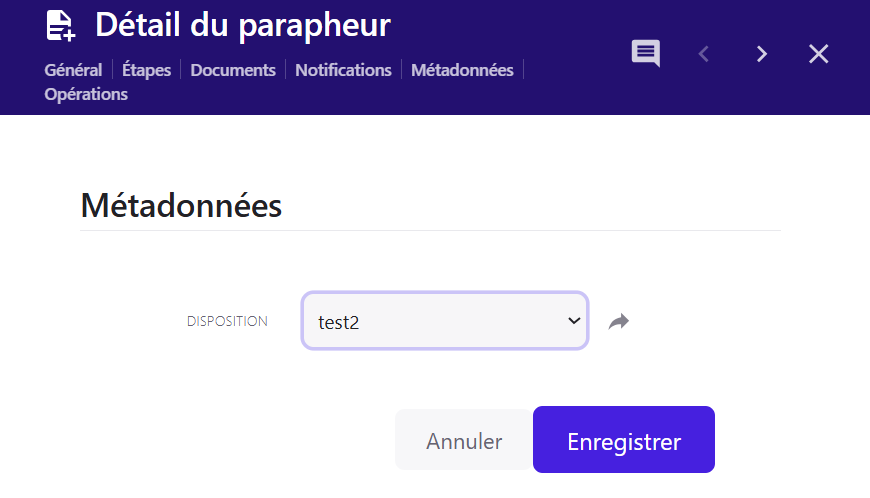Image resolution: width=870 pixels, height=498 pixels.
Task: Open the Étapes tab
Action: point(146,70)
